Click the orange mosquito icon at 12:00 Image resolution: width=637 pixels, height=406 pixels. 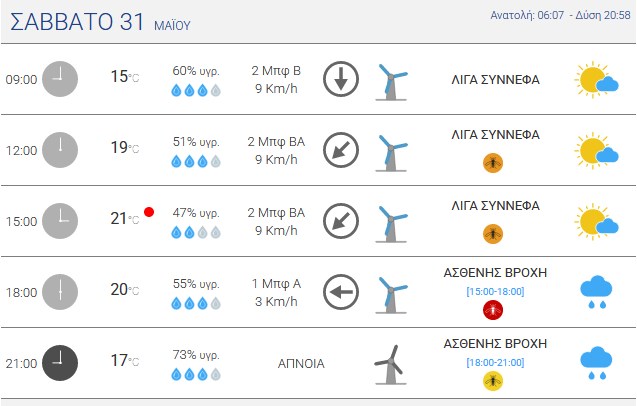[x=493, y=163]
